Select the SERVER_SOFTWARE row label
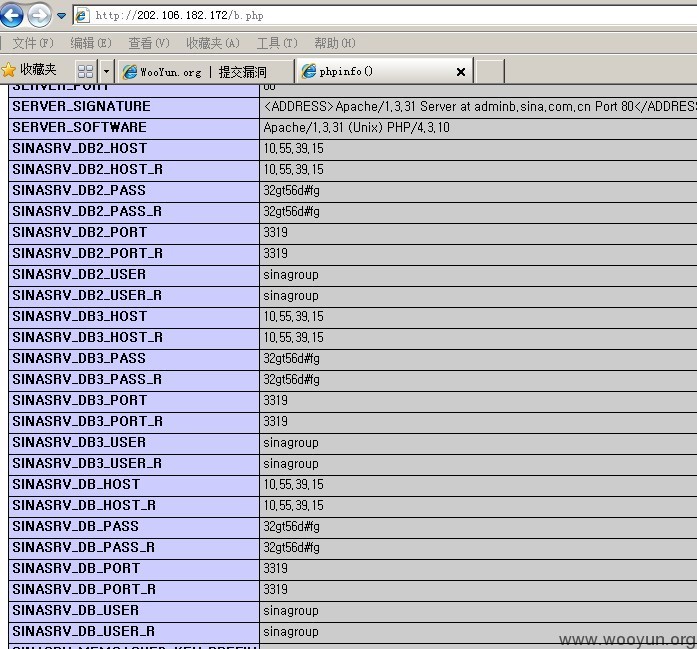 click(80, 127)
